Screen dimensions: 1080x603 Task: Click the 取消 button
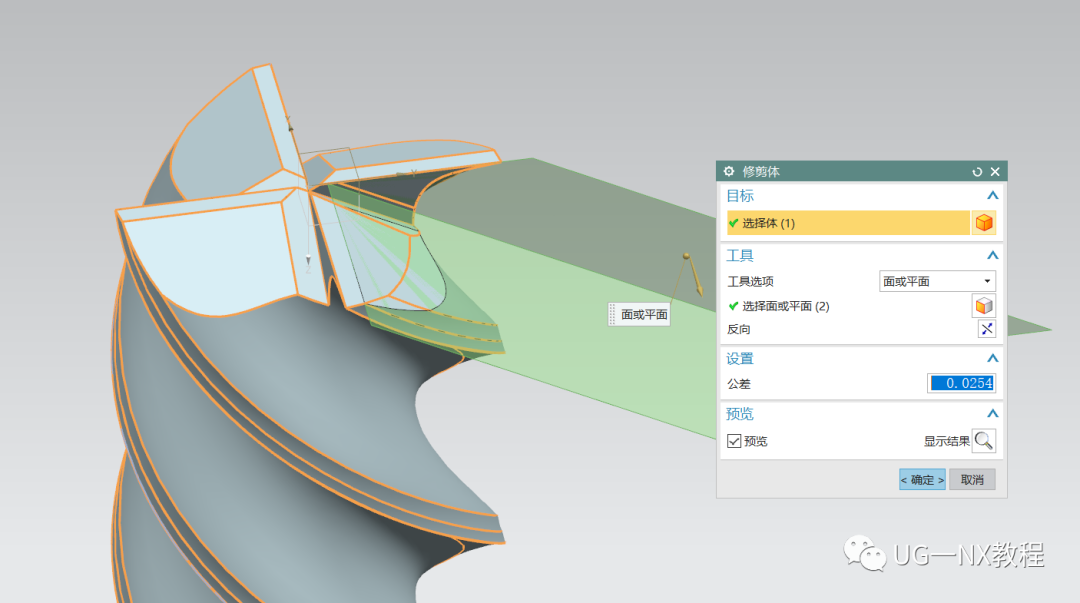tap(972, 480)
